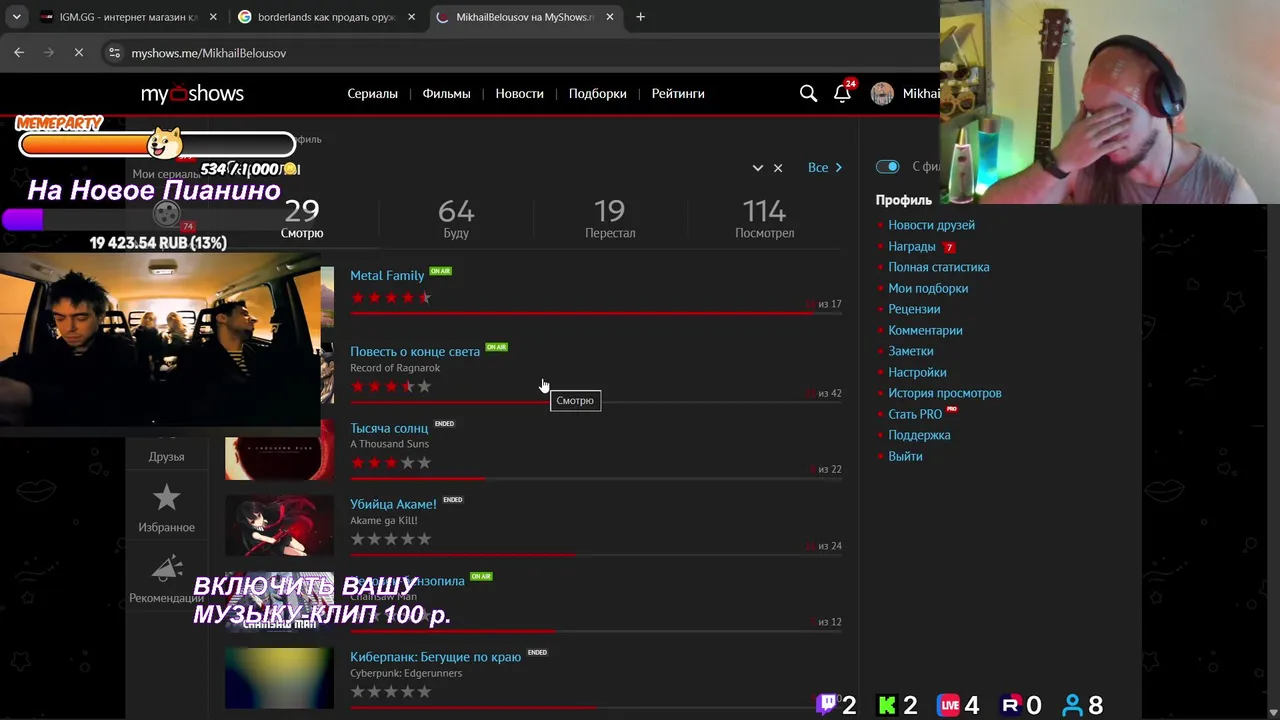
Task: Go to the MyShows logo homepage
Action: click(x=192, y=93)
